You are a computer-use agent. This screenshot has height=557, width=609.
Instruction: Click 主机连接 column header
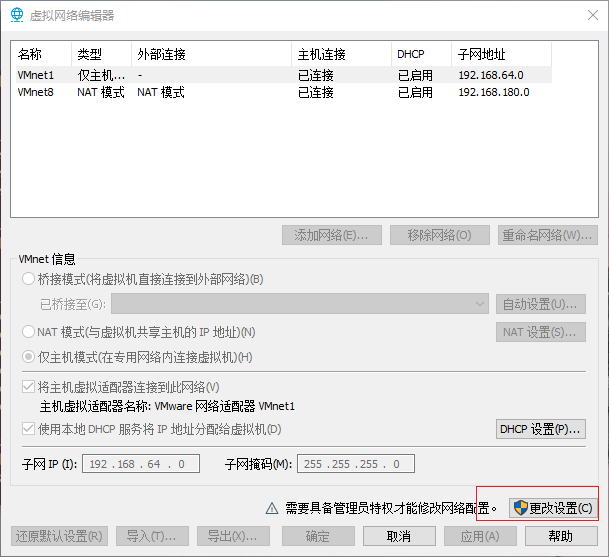tap(342, 54)
